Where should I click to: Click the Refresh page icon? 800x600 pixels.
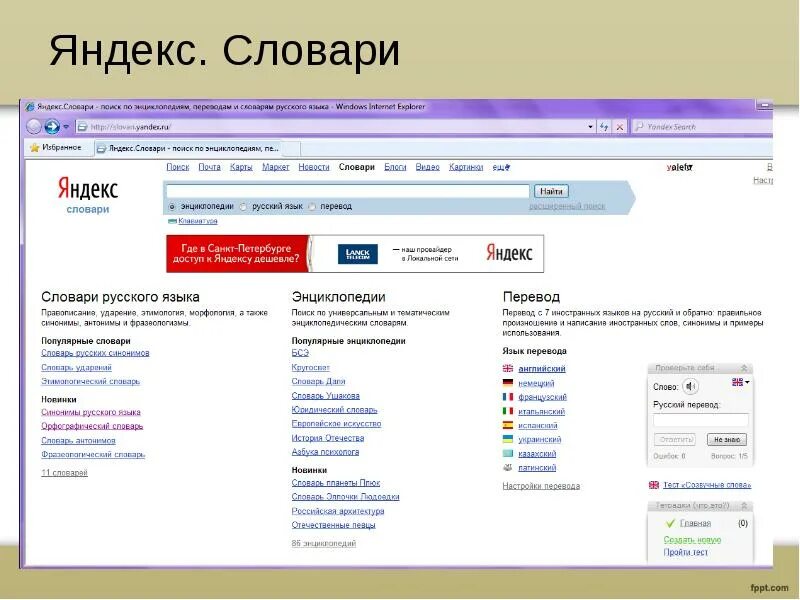[x=605, y=127]
